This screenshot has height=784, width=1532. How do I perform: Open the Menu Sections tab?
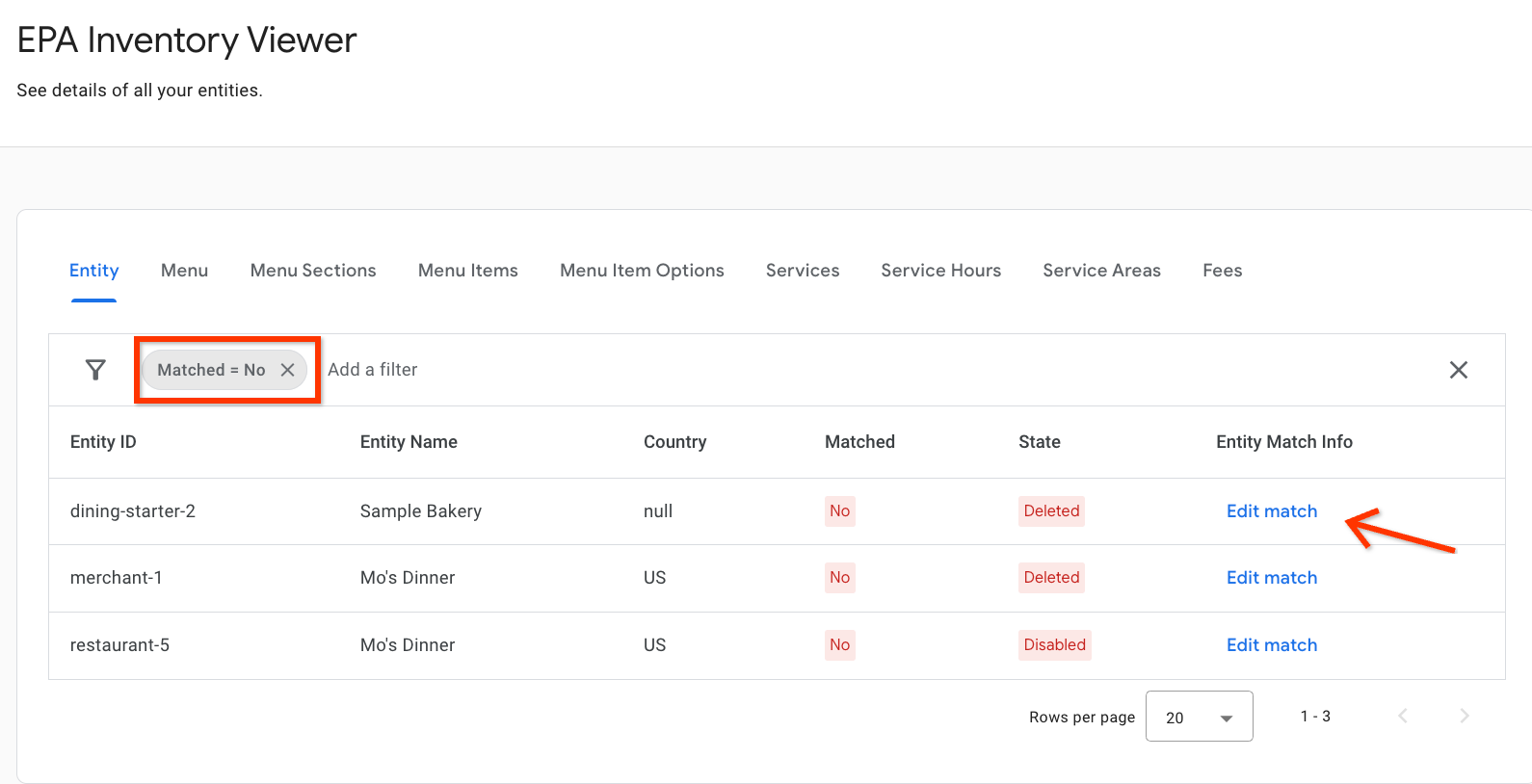pos(313,271)
